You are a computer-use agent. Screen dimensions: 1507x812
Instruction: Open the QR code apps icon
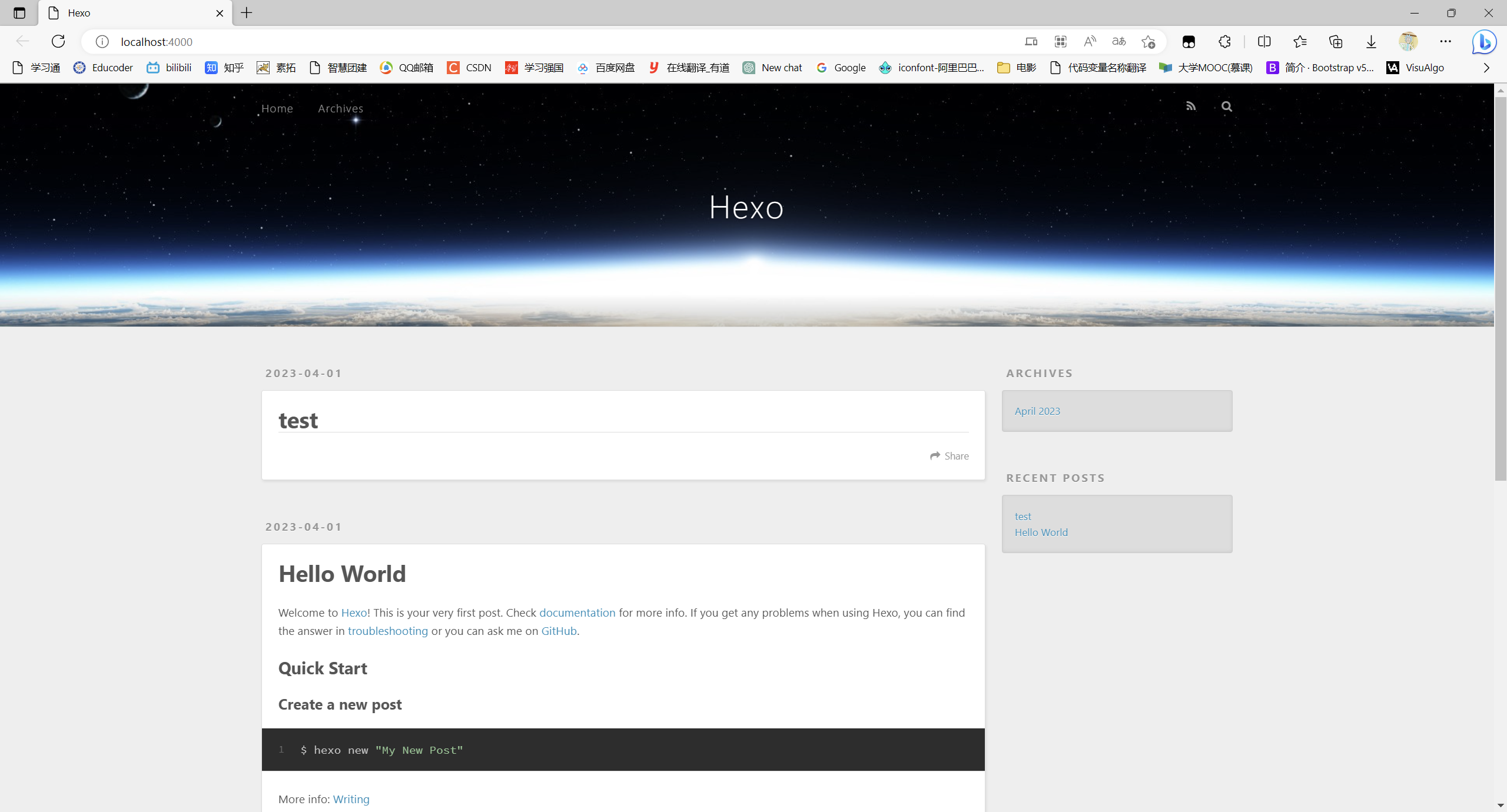(1061, 42)
